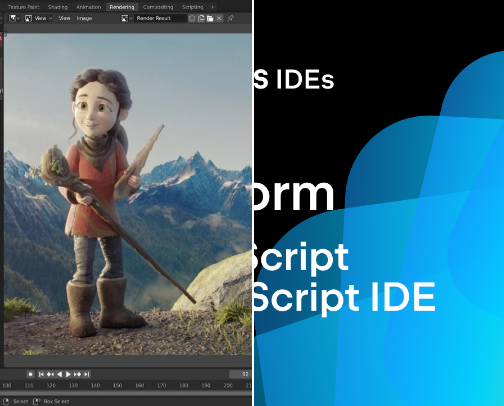
Task: Click frame 150 on the timeline ruler
Action: (x=117, y=385)
